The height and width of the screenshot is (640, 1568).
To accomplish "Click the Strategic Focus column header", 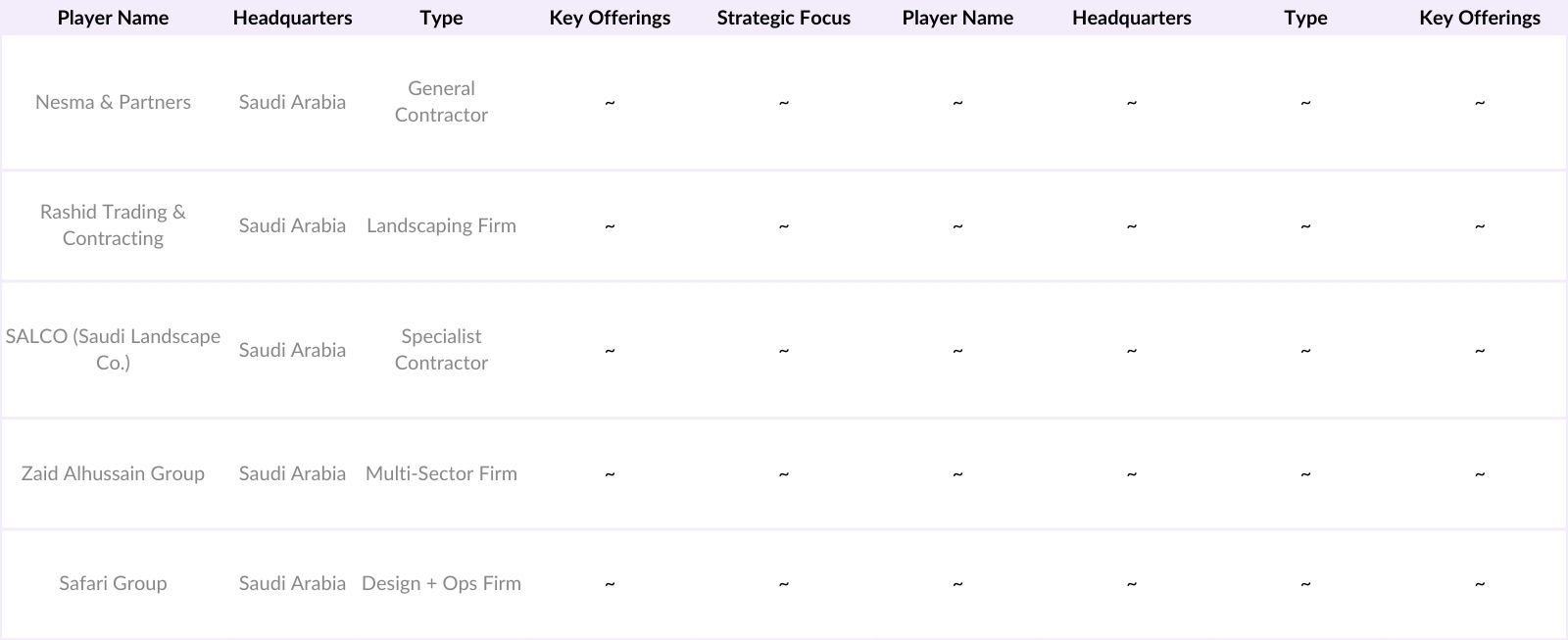I will tap(783, 18).
